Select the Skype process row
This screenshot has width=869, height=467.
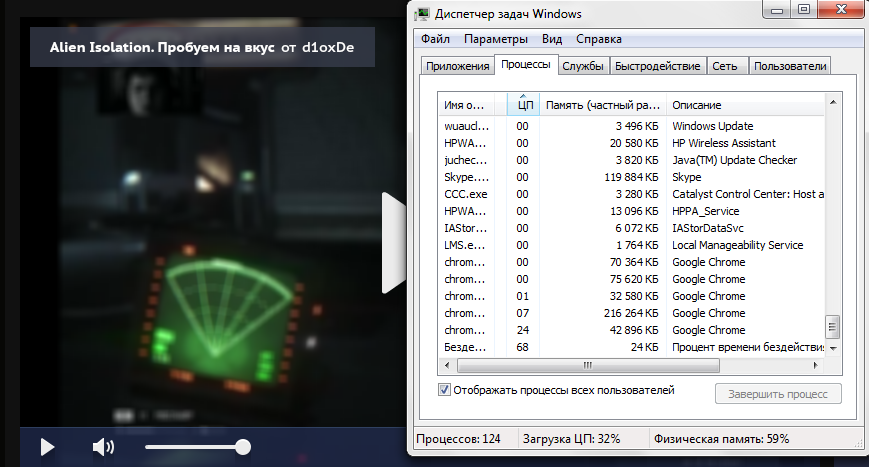(631, 177)
